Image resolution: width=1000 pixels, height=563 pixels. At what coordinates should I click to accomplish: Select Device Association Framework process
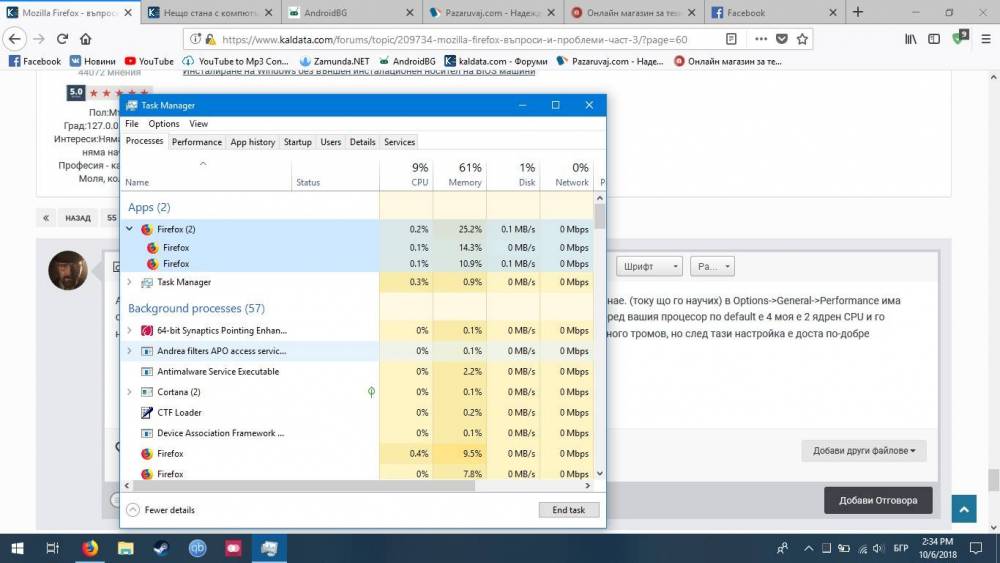coord(357,433)
